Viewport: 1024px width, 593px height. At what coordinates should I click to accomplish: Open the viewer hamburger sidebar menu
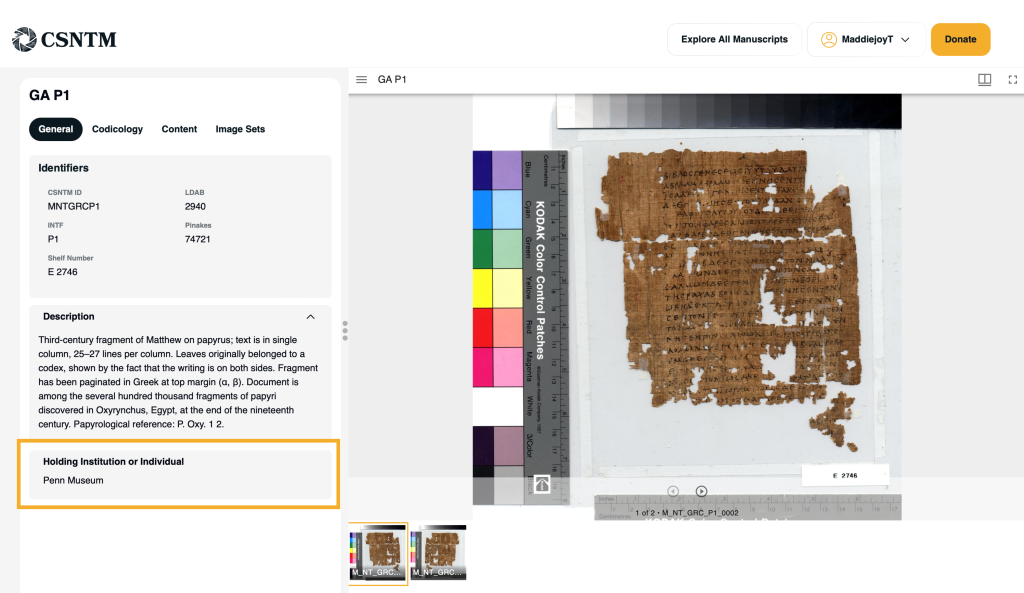point(362,80)
